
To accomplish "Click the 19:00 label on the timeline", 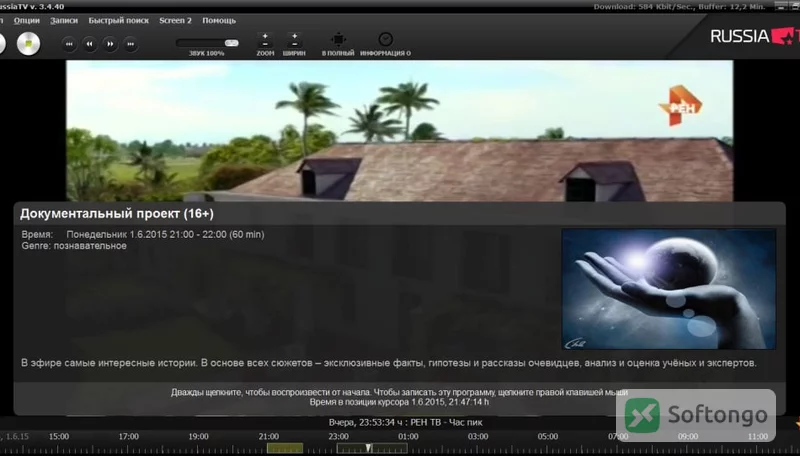I will pos(198,437).
